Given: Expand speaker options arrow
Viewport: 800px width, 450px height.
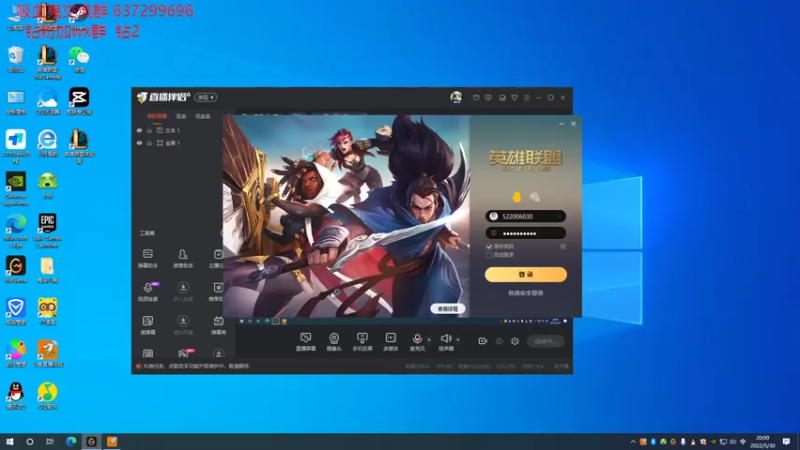Looking at the screenshot, I should [458, 339].
